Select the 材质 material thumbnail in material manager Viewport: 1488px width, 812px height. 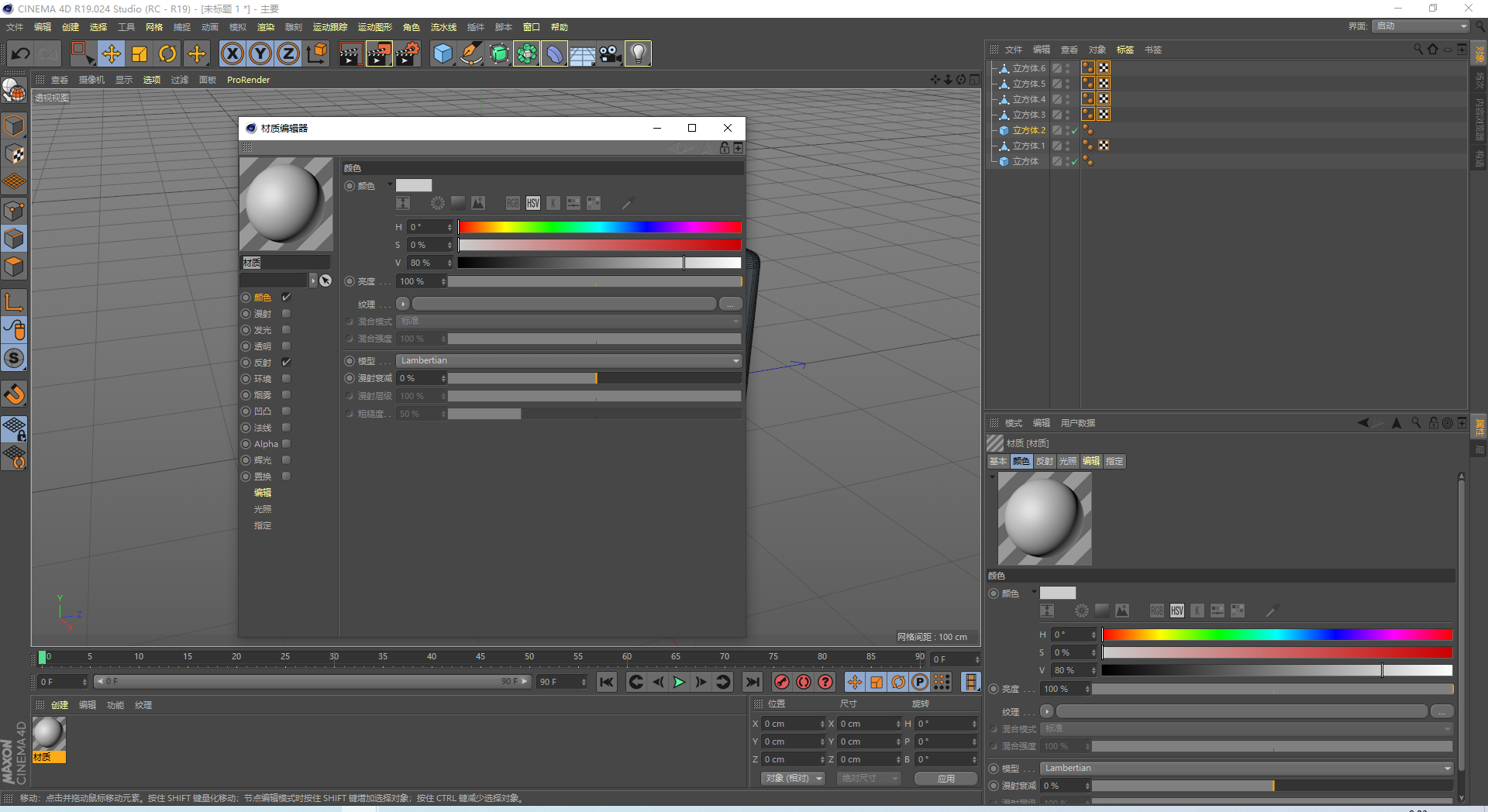[49, 740]
